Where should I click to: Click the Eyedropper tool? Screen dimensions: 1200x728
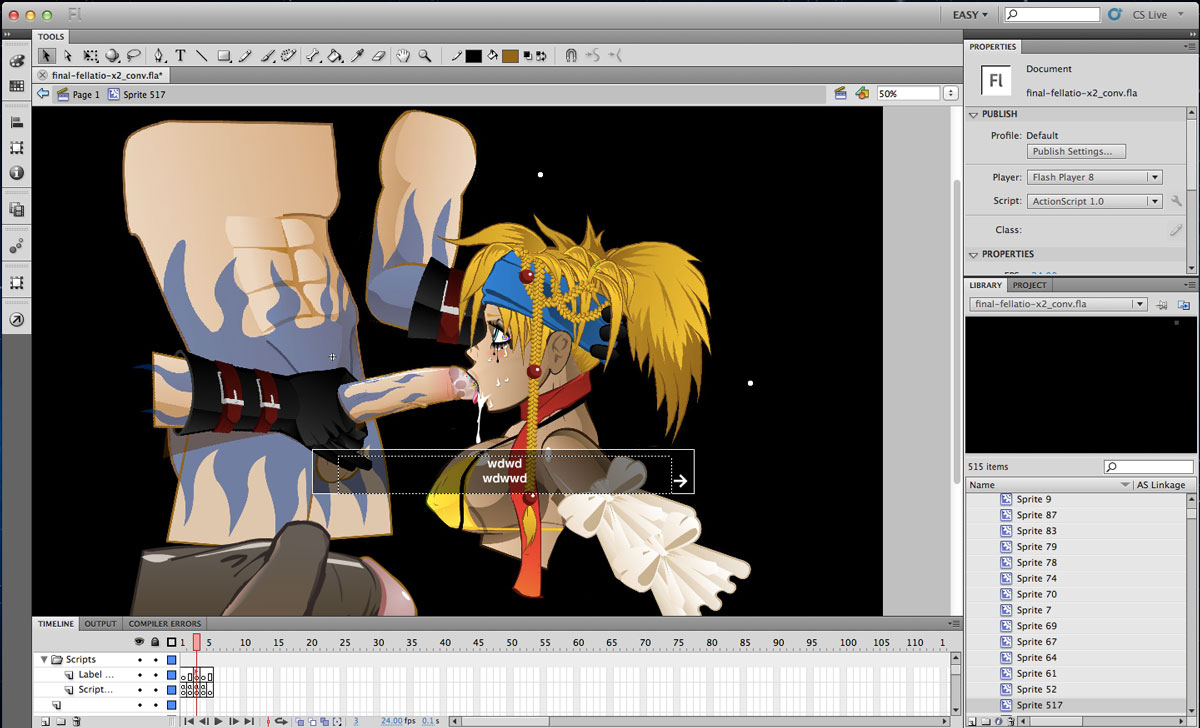tap(356, 56)
